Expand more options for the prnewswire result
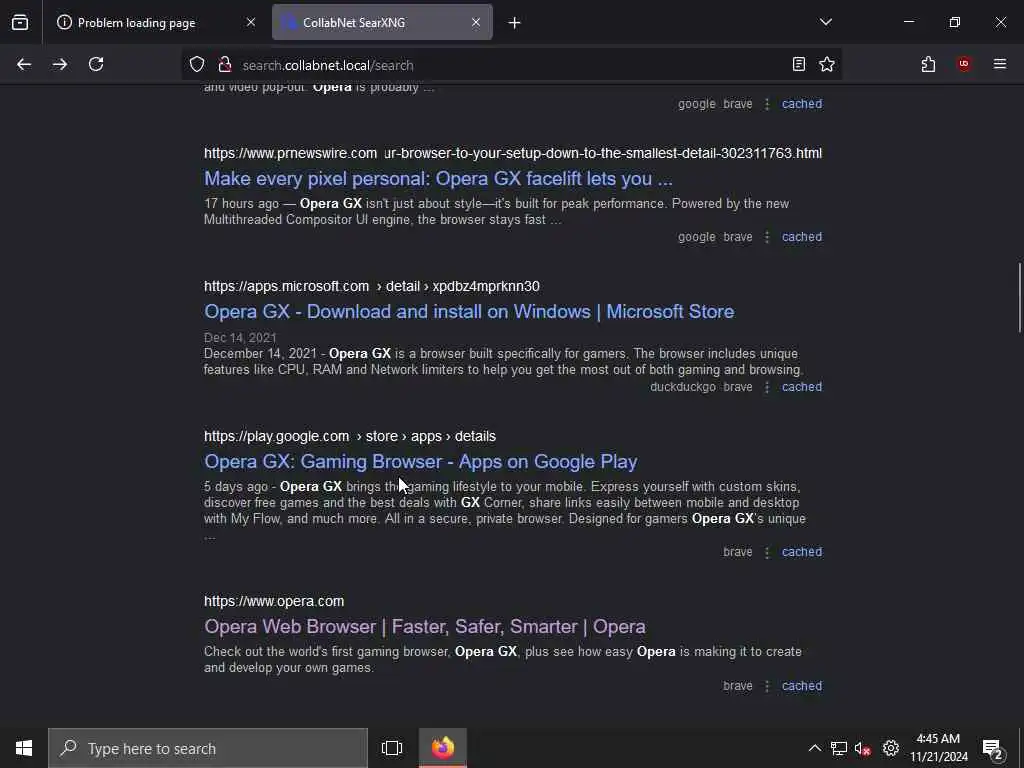 pyautogui.click(x=767, y=237)
